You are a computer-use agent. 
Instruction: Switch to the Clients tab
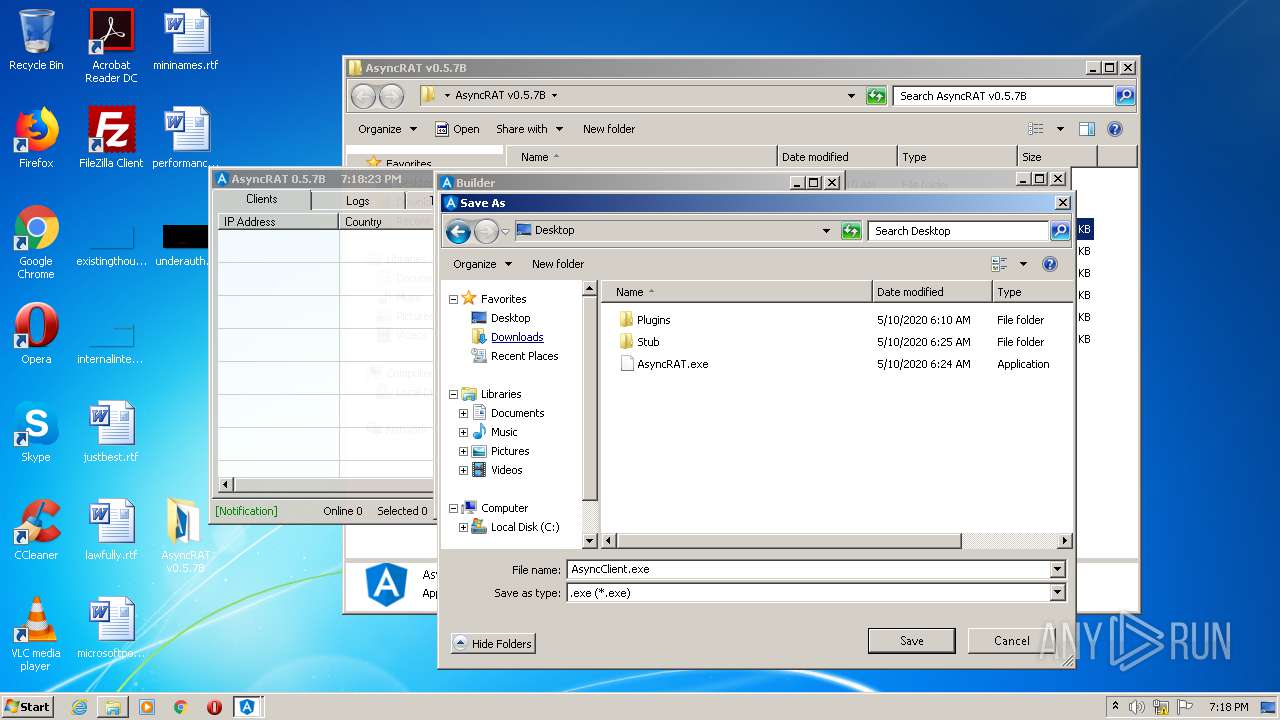click(x=262, y=199)
